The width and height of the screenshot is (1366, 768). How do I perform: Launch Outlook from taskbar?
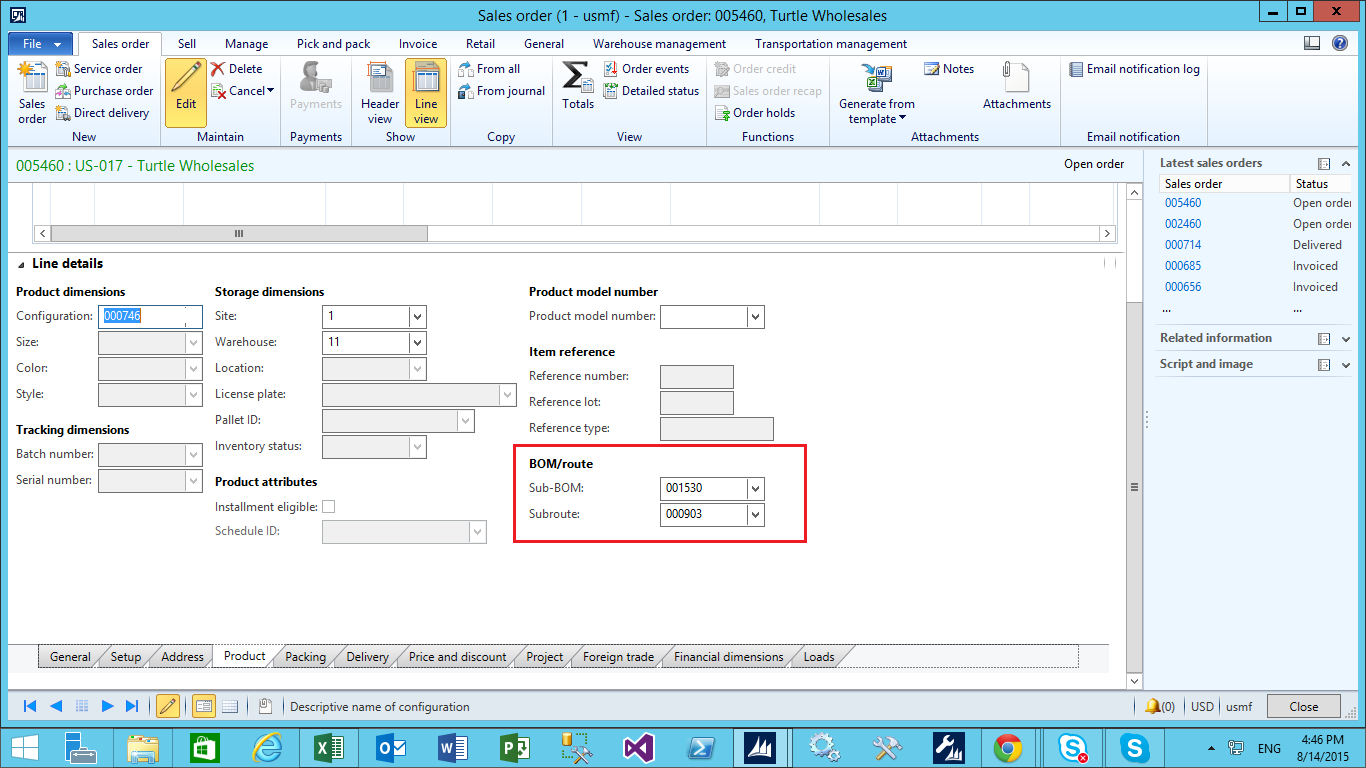(x=390, y=747)
